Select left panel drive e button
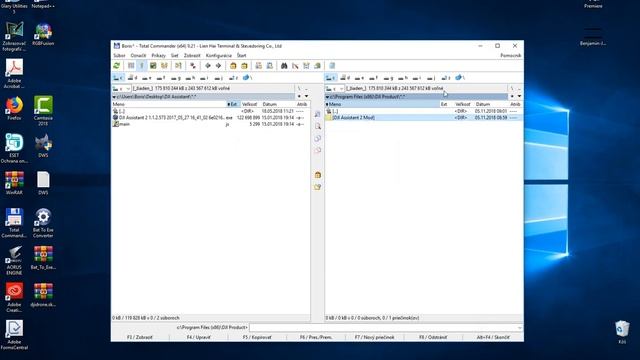Screen dimensions: 640x360 (x=147, y=78)
